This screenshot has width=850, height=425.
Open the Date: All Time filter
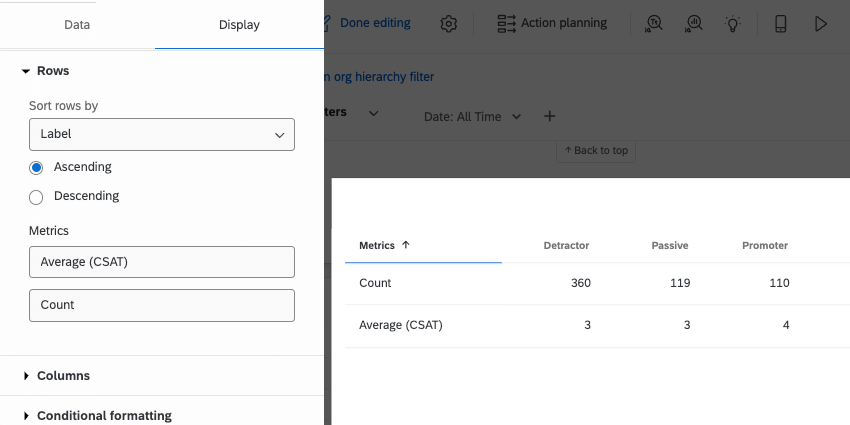coord(472,116)
